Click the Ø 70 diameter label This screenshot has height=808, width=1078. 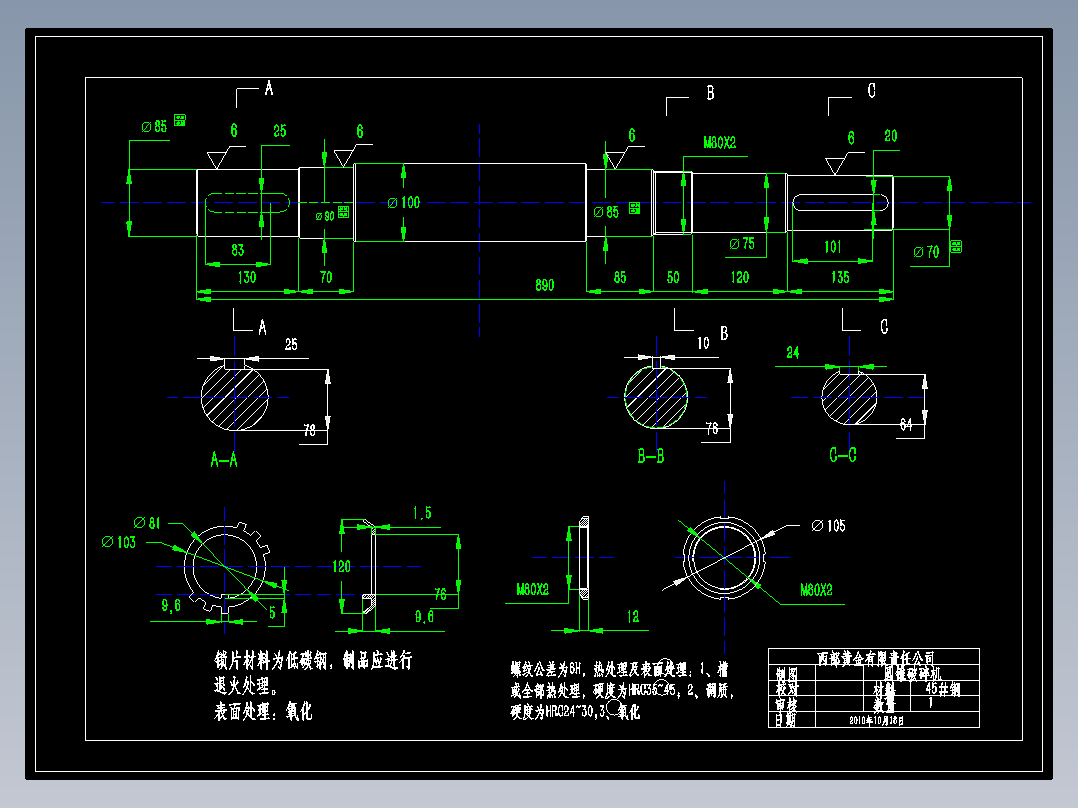pyautogui.click(x=926, y=252)
